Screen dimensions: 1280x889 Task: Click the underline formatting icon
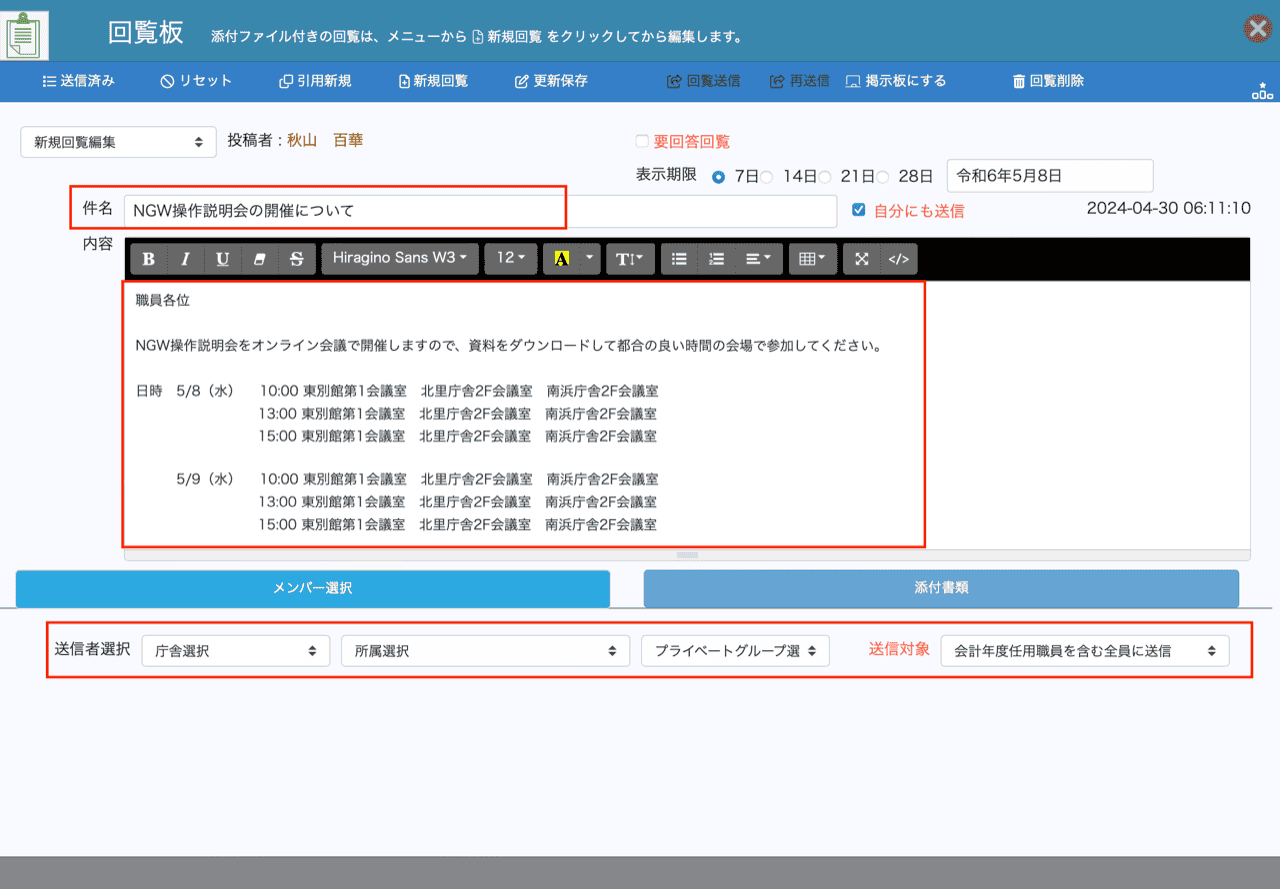[x=222, y=259]
